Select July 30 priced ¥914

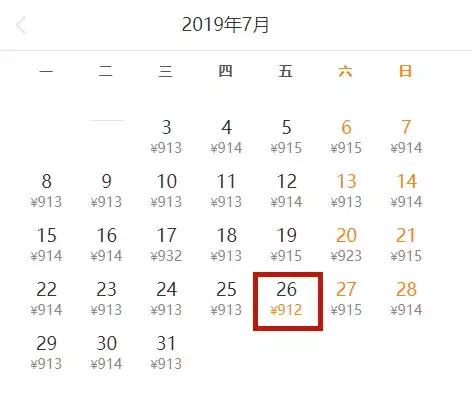click(x=106, y=353)
